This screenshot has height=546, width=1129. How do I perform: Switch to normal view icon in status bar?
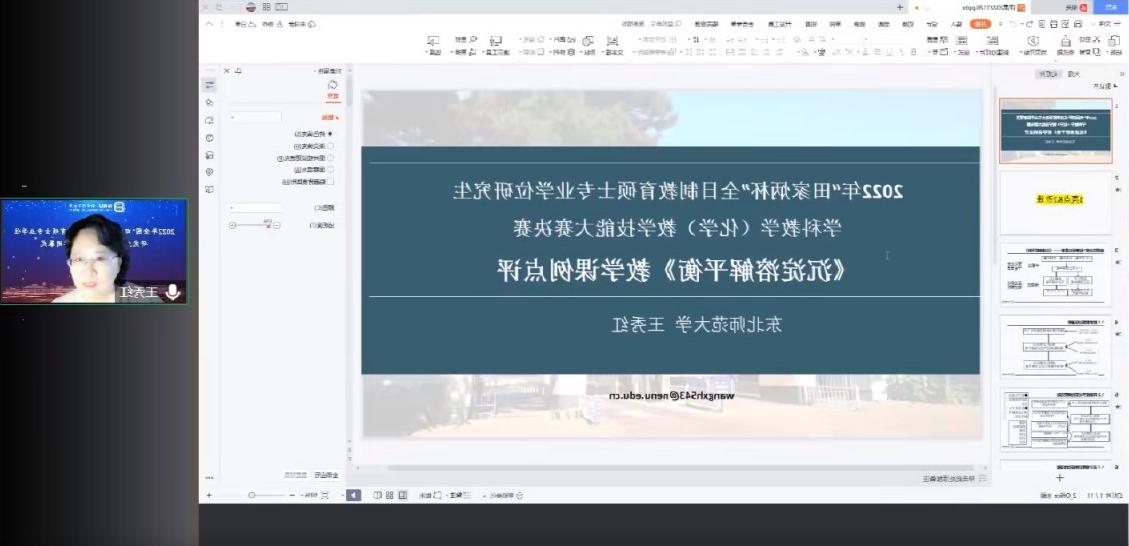click(x=402, y=495)
